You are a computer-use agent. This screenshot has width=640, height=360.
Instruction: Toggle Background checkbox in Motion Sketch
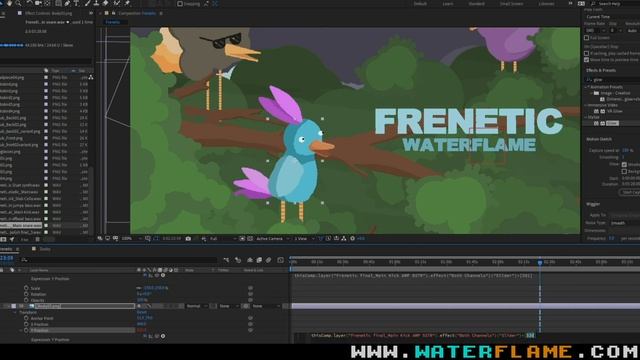(x=624, y=171)
